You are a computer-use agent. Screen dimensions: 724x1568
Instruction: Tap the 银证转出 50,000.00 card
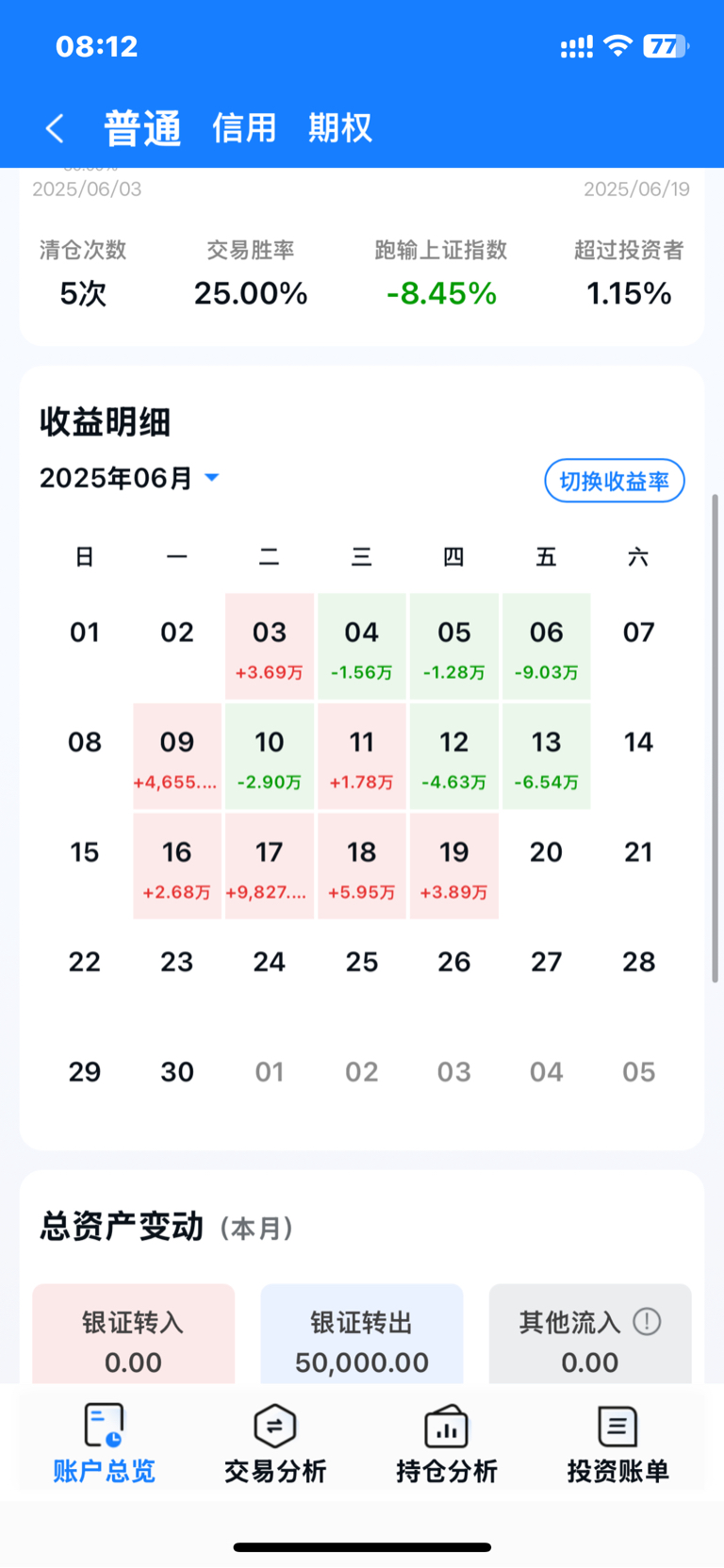tap(362, 1334)
